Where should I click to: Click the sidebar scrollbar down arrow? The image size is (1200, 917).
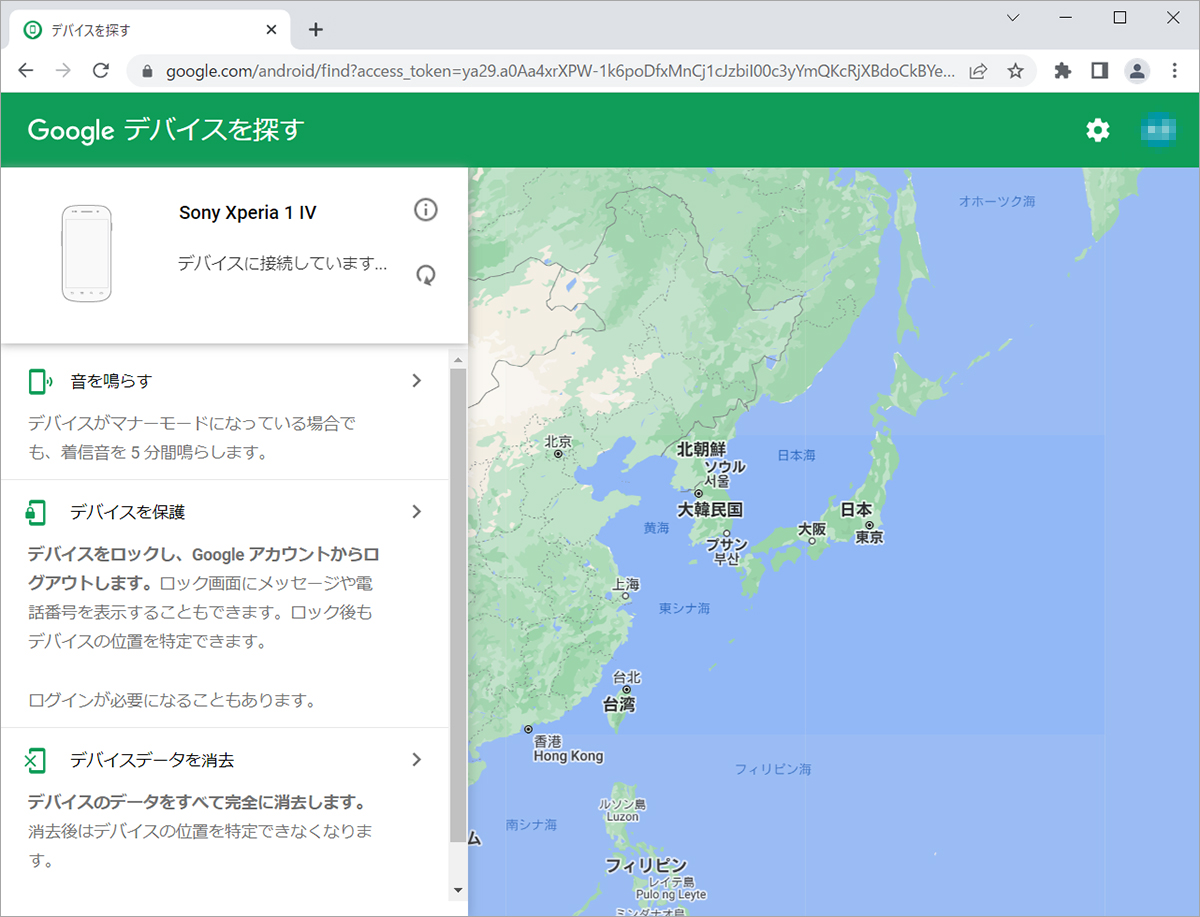[458, 889]
